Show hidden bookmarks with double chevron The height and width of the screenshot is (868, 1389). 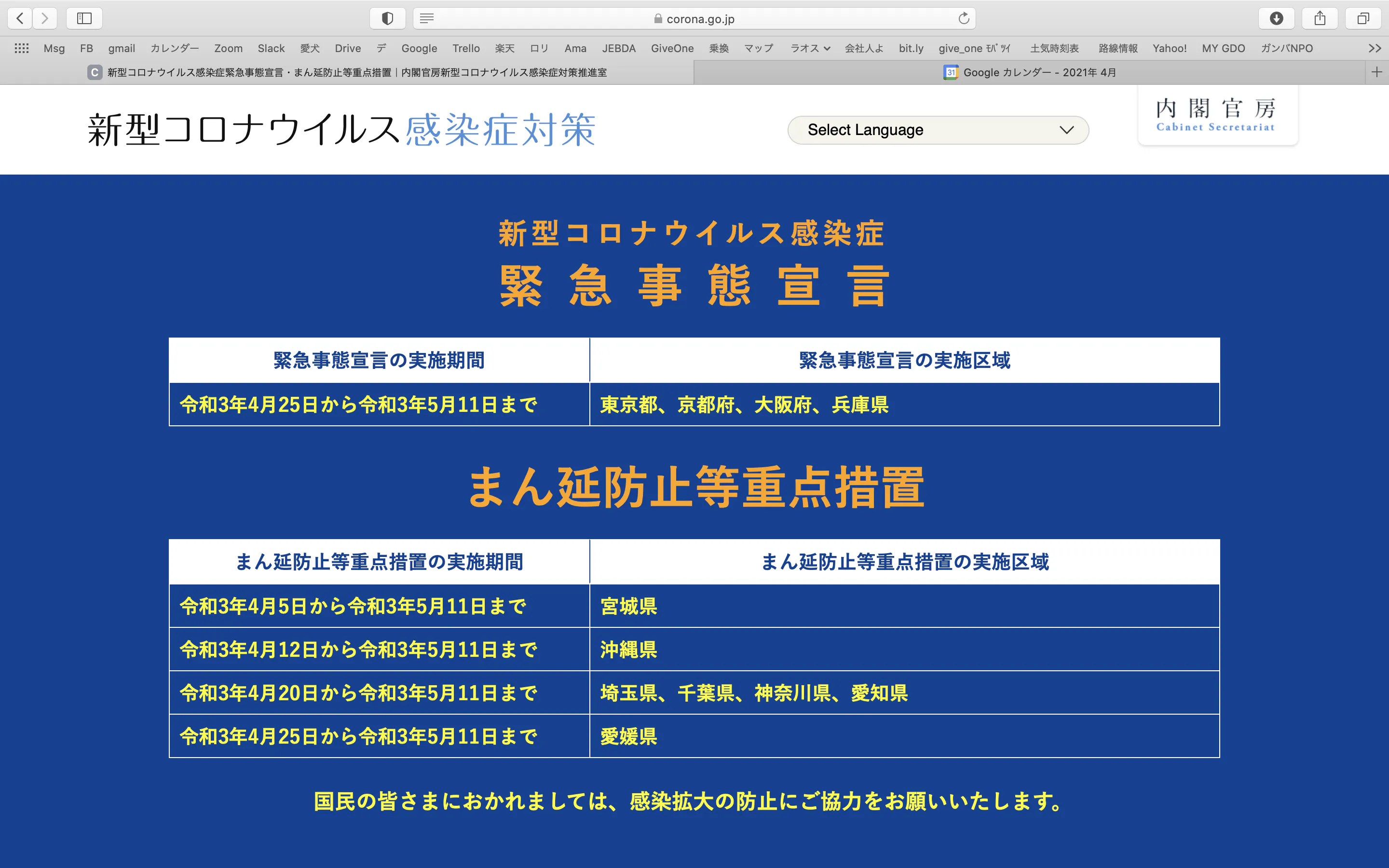[1374, 48]
